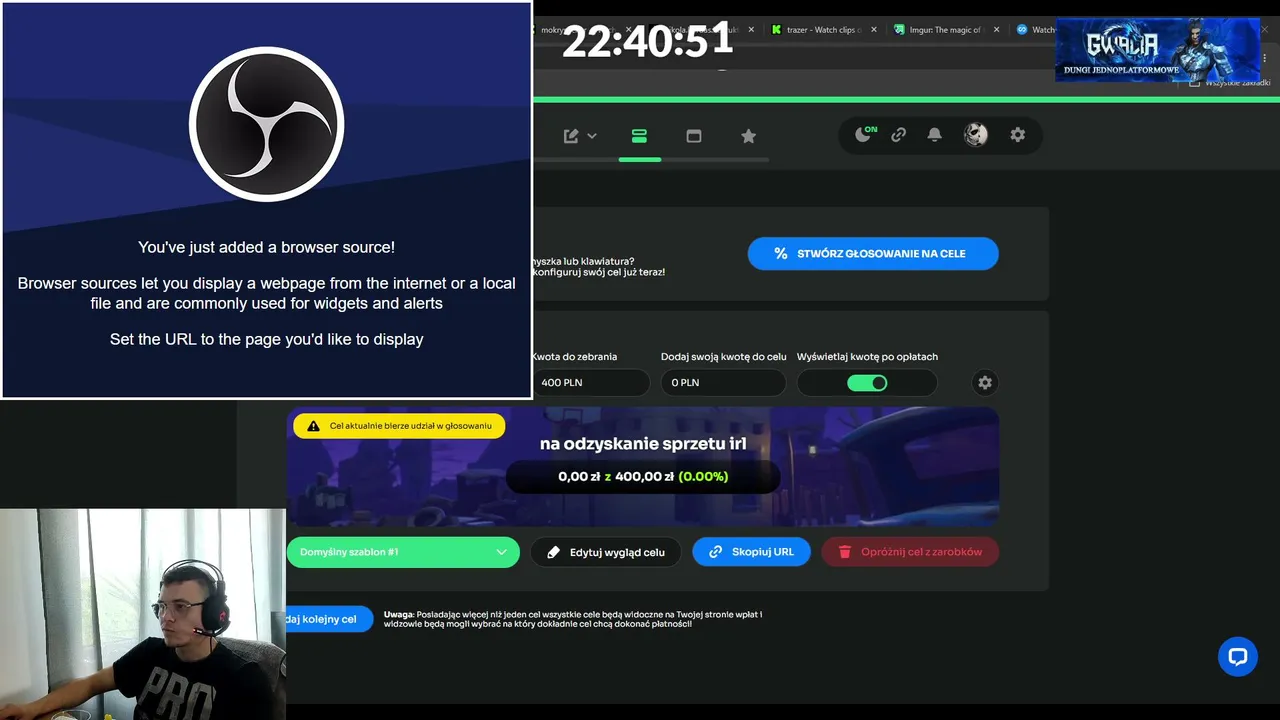Click the chain link icon in the top pill
The image size is (1280, 720).
[x=899, y=135]
